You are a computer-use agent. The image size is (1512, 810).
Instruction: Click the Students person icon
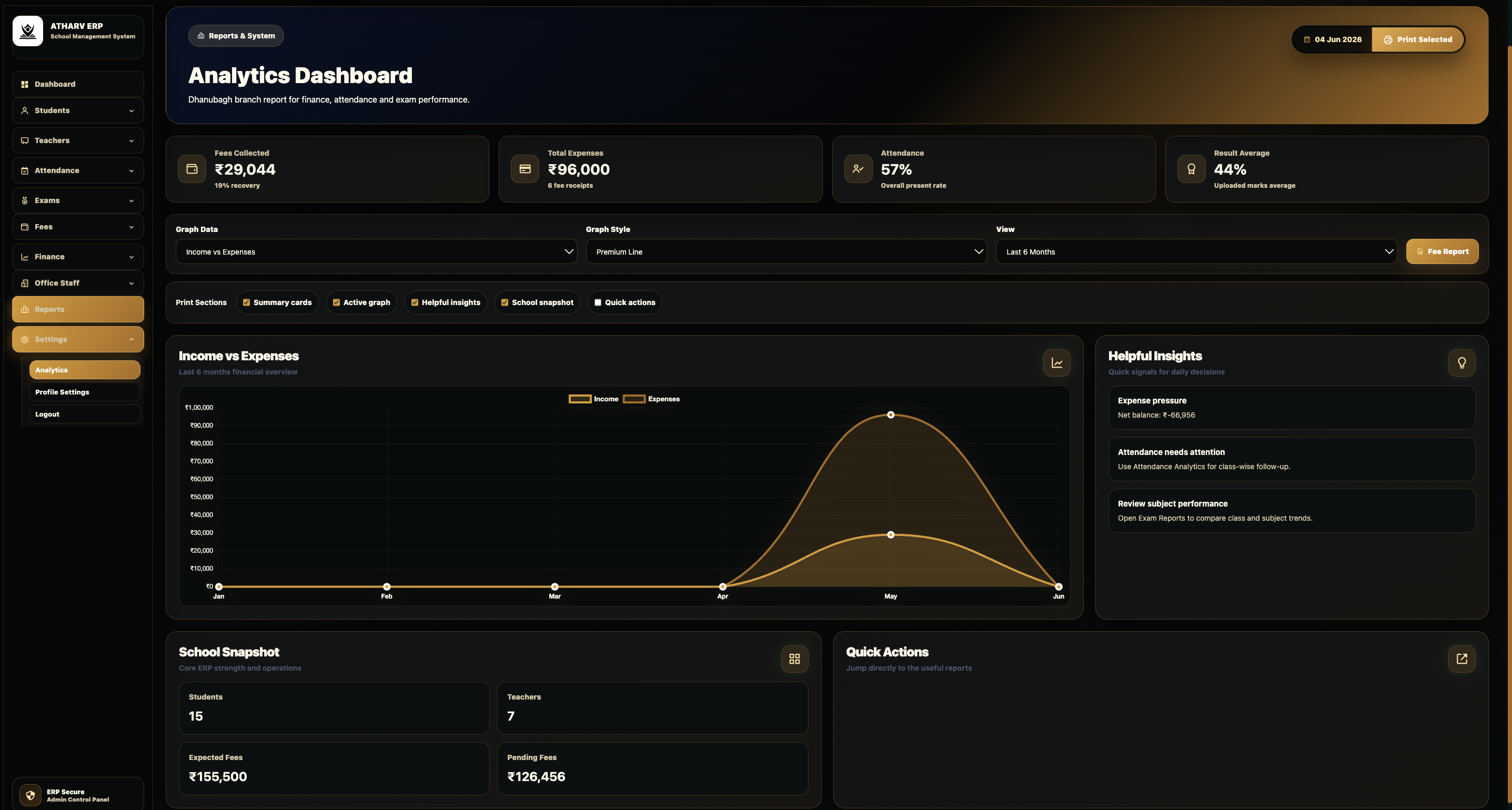click(25, 110)
